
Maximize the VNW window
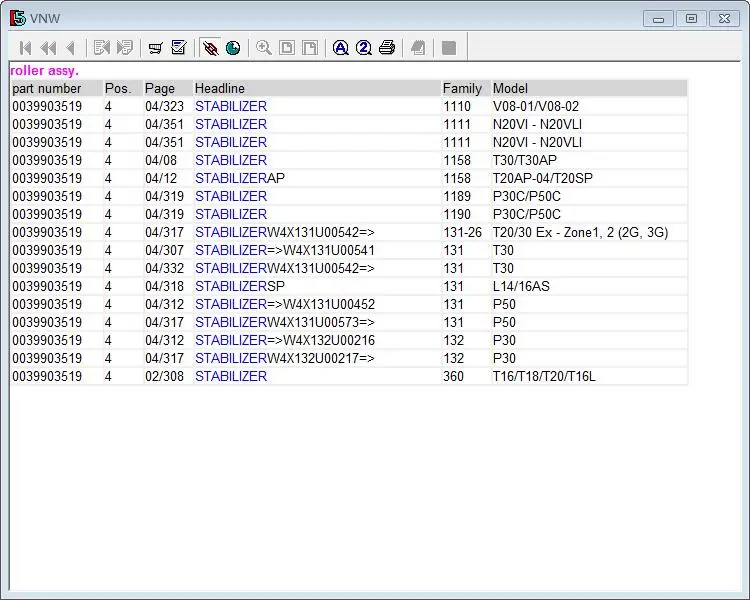690,18
